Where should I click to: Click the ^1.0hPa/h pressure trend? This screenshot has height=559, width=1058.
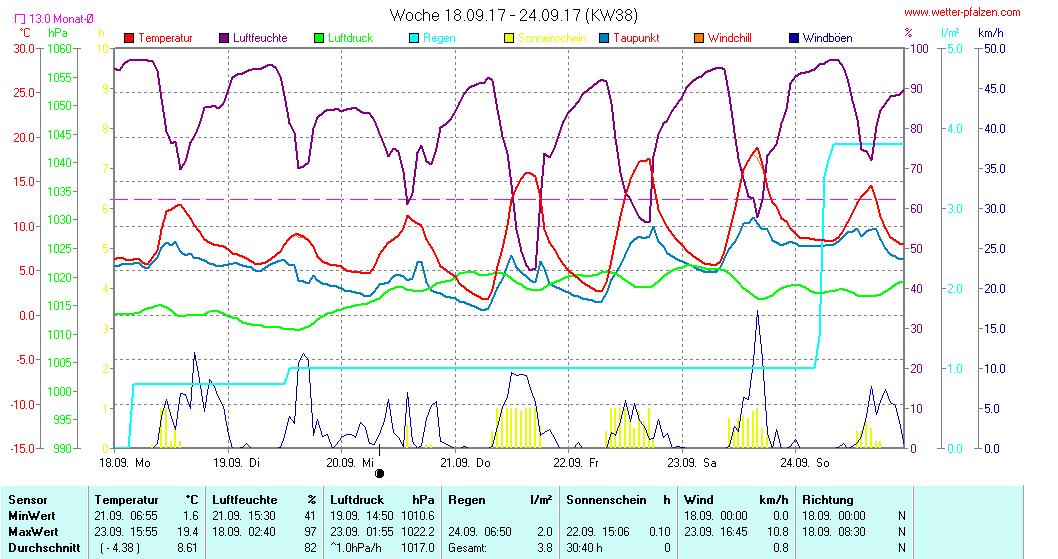[x=356, y=548]
